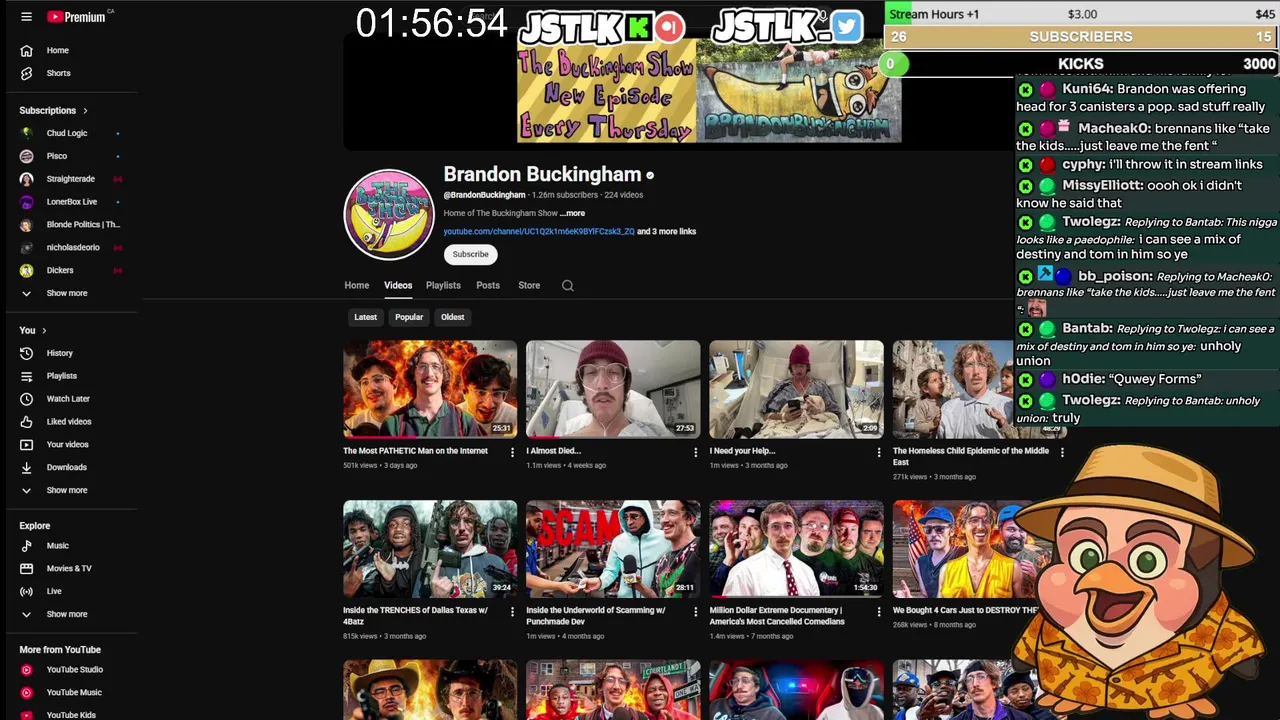Show more items under You

coord(67,490)
